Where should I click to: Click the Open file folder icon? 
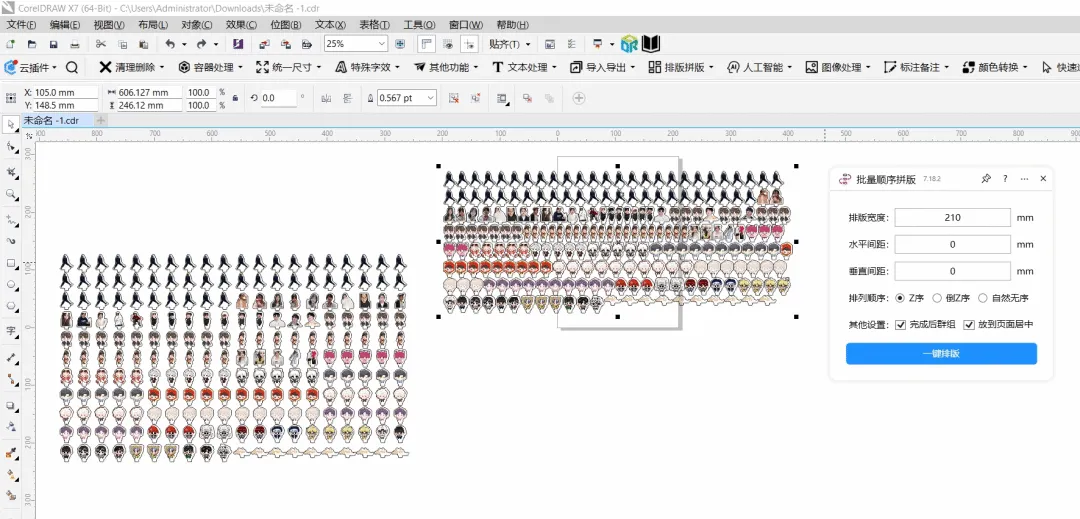(x=32, y=44)
